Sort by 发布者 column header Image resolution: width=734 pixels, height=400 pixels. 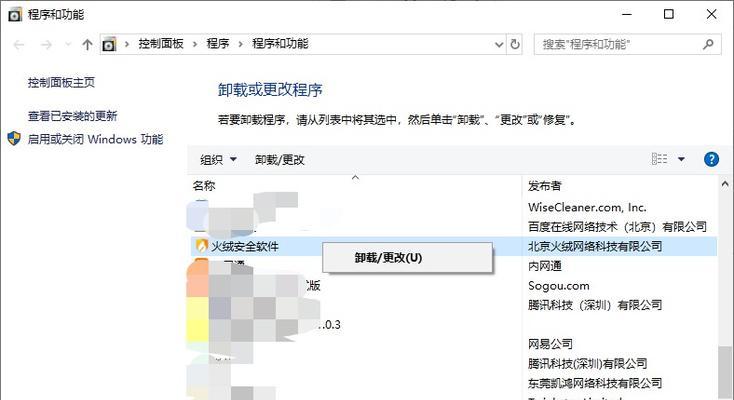544,186
